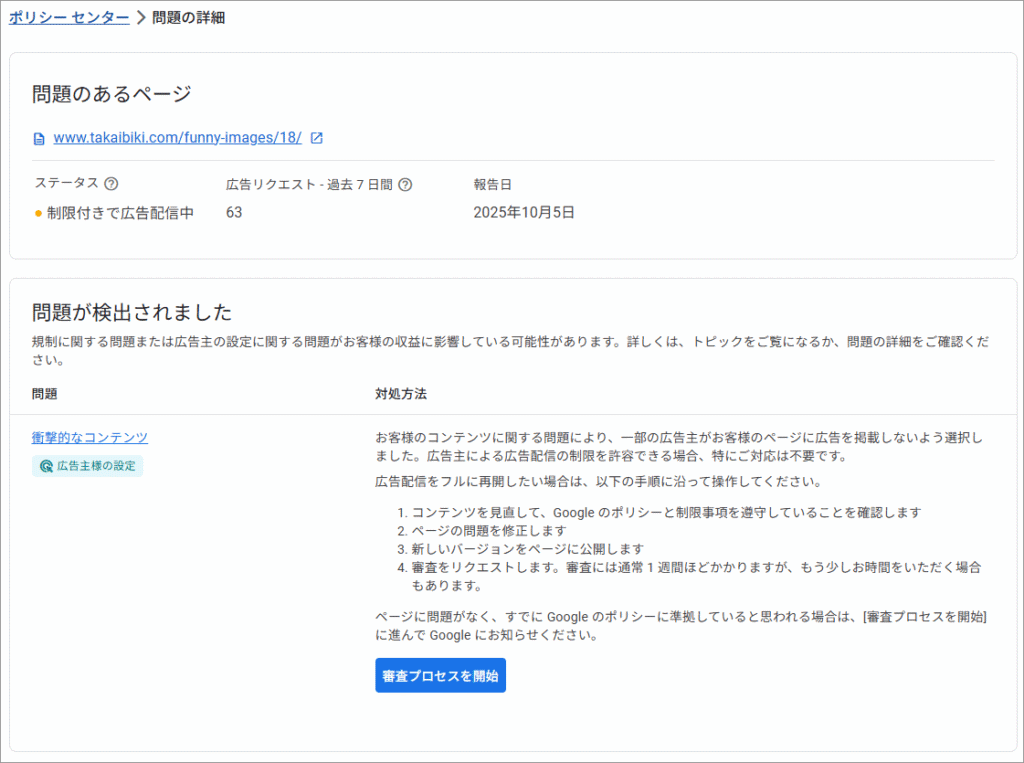Click the ad request count 63
Viewport: 1024px width, 763px height.
tap(234, 213)
